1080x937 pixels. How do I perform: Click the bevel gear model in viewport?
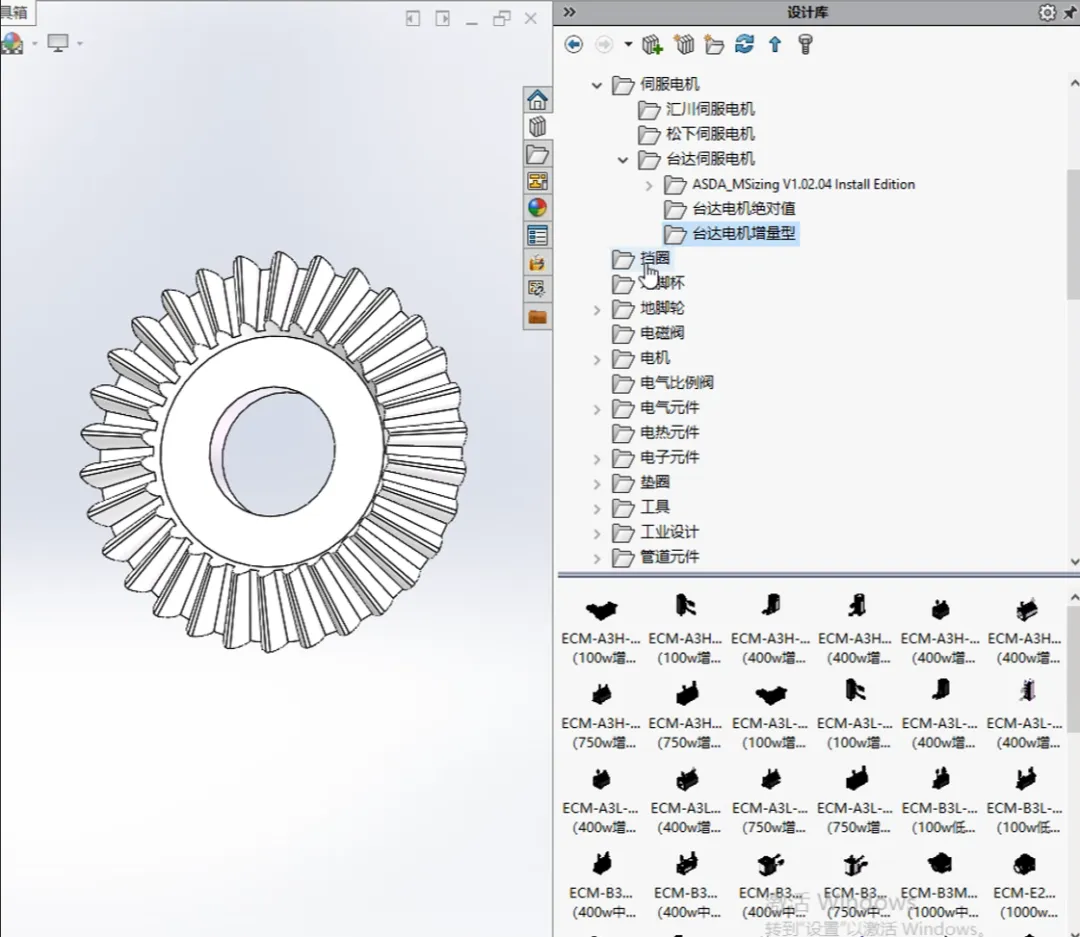274,451
